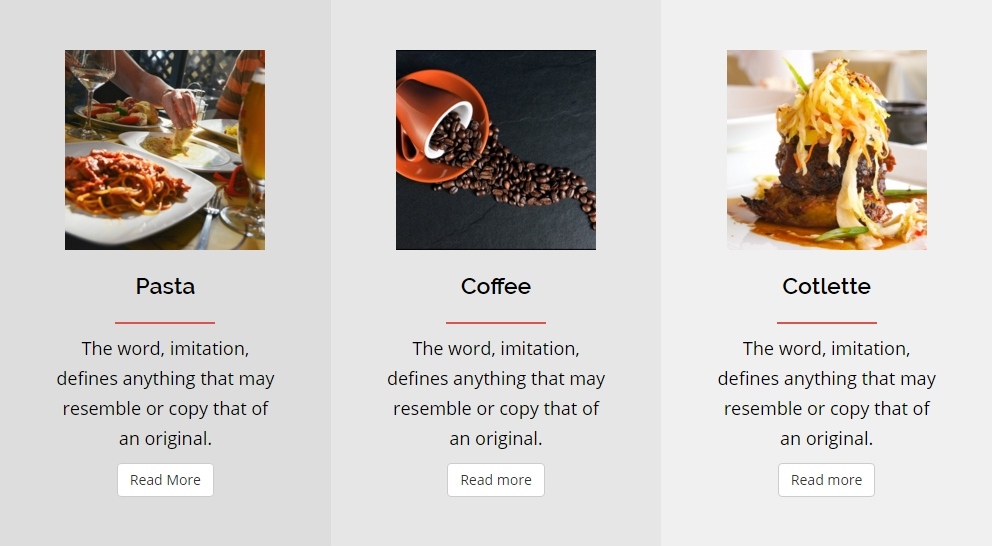Open the spilled coffee beans image

496,150
